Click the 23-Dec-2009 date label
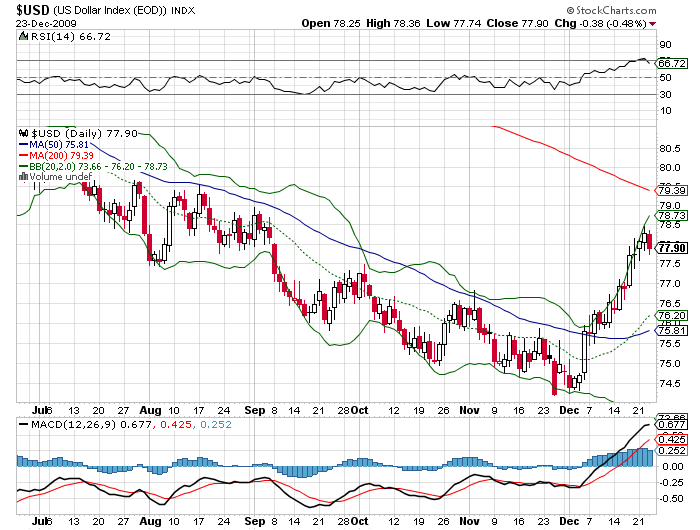Viewport: 700px width, 530px height. 46,24
